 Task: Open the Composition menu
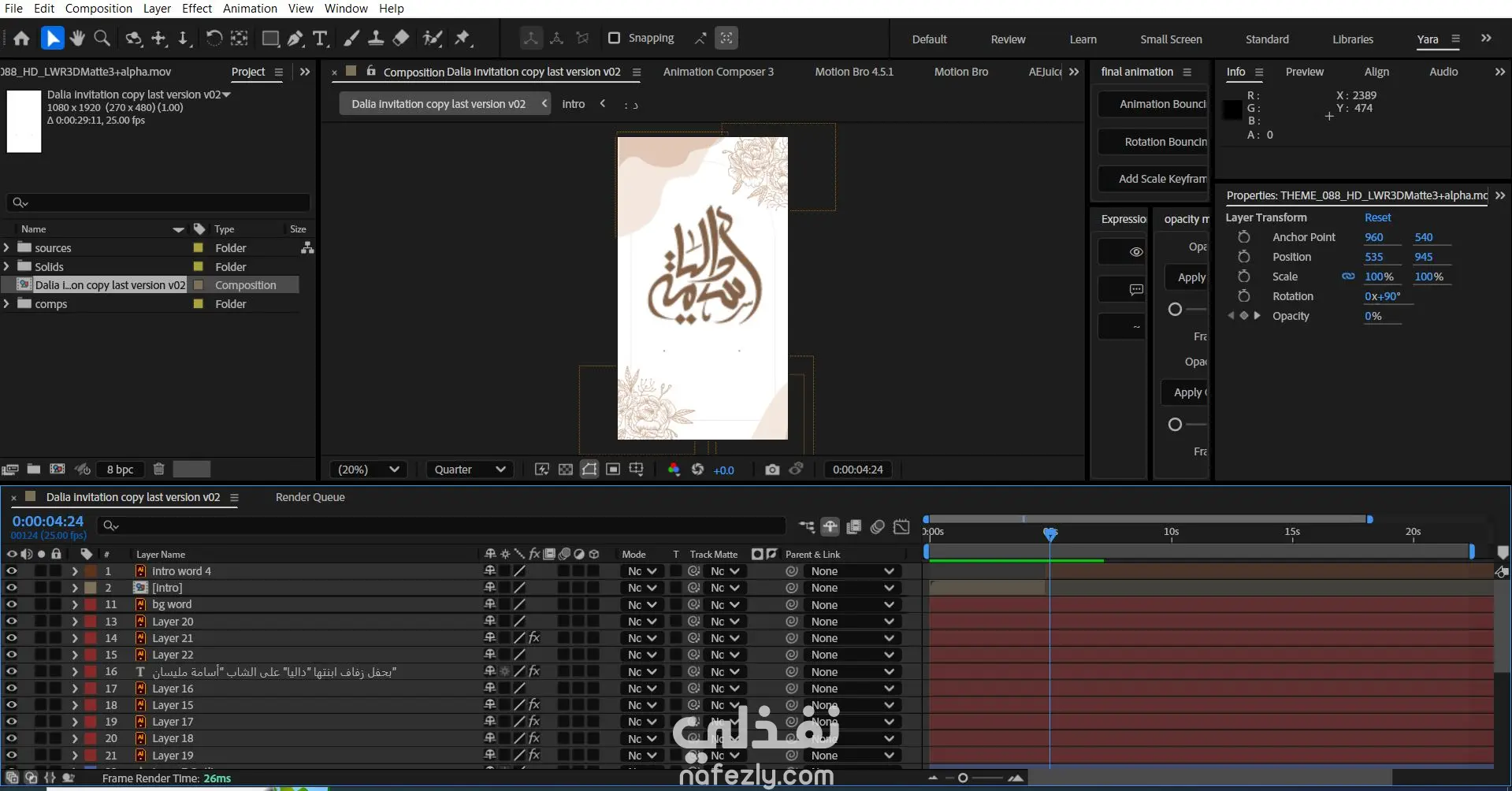[98, 9]
